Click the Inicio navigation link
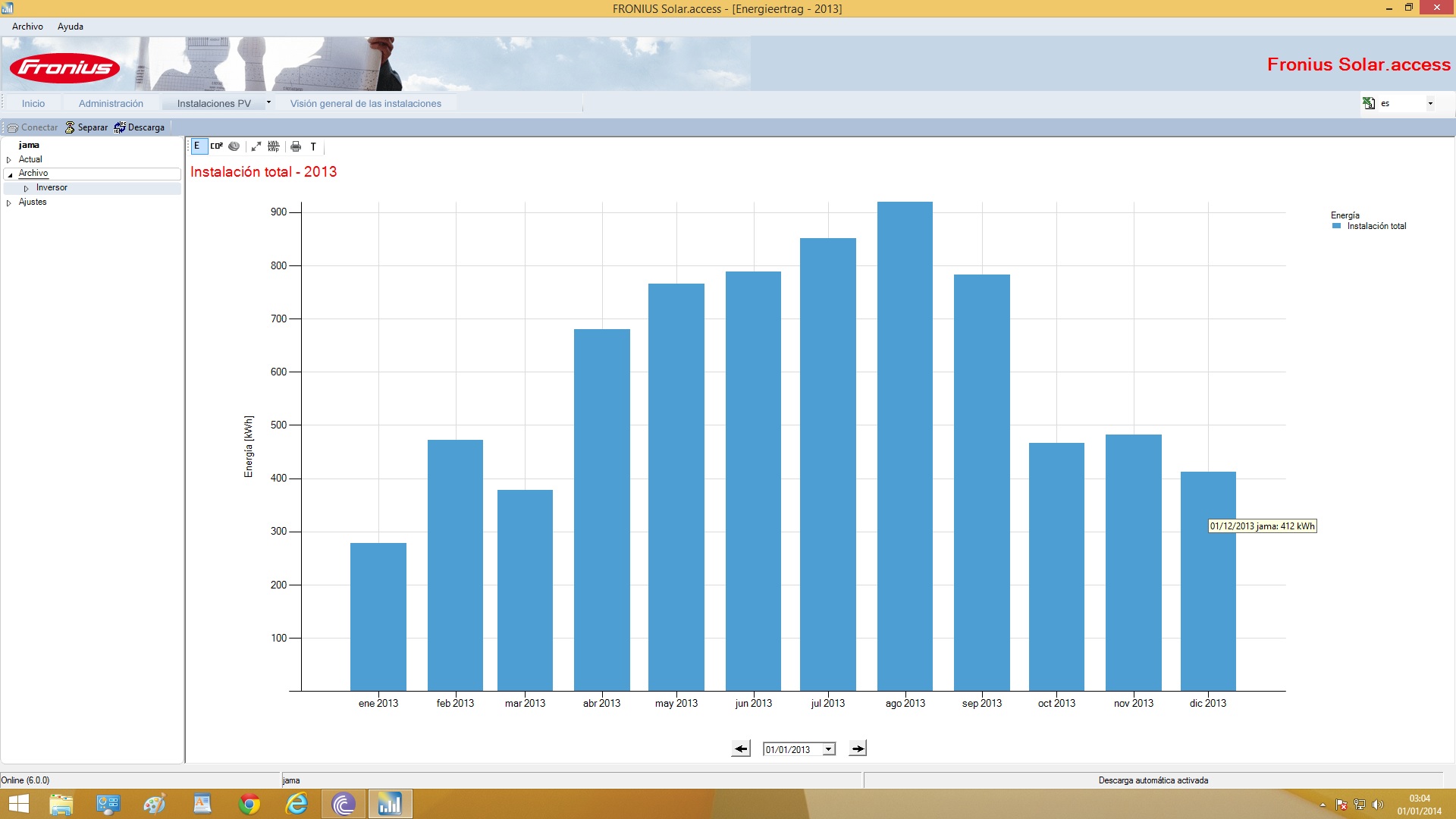Image resolution: width=1456 pixels, height=819 pixels. (x=33, y=103)
